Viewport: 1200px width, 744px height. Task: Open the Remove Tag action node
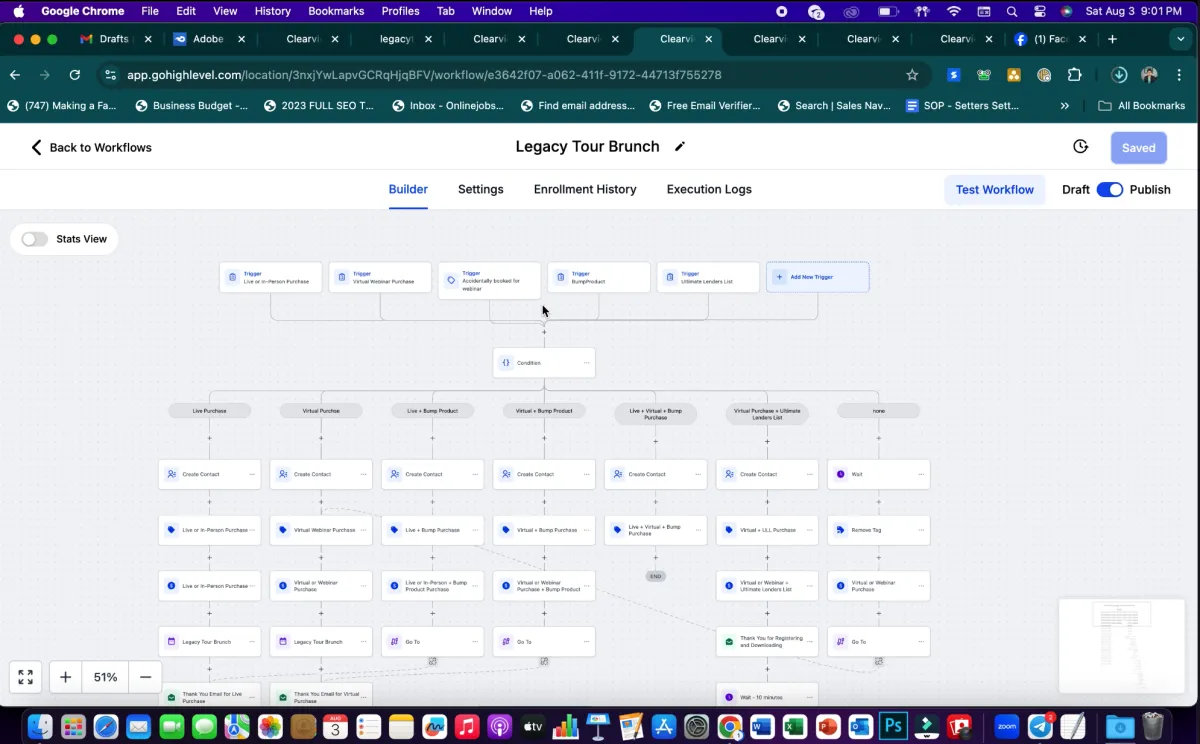coord(879,530)
